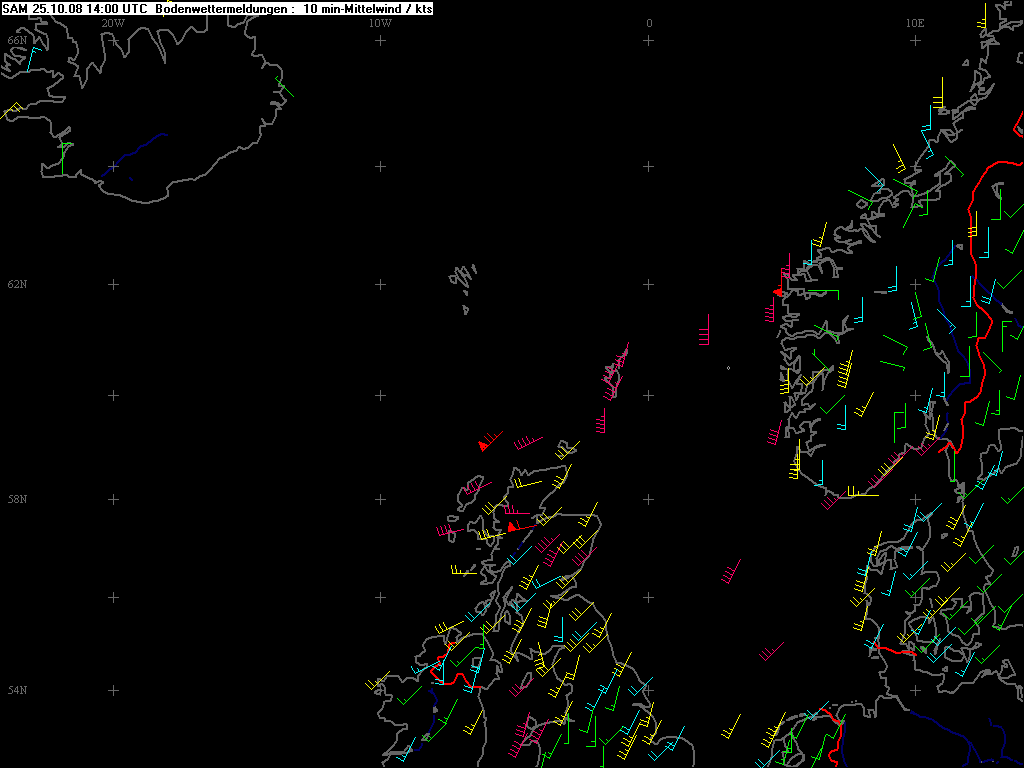Click the 10W longitude label

(x=380, y=23)
